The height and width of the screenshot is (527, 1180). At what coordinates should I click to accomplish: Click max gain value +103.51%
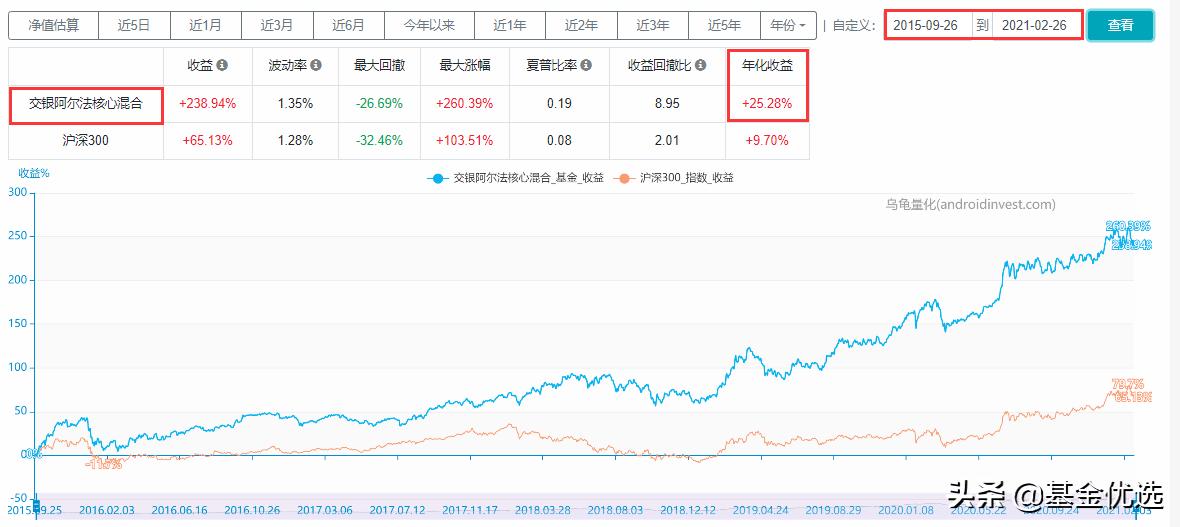pos(464,141)
